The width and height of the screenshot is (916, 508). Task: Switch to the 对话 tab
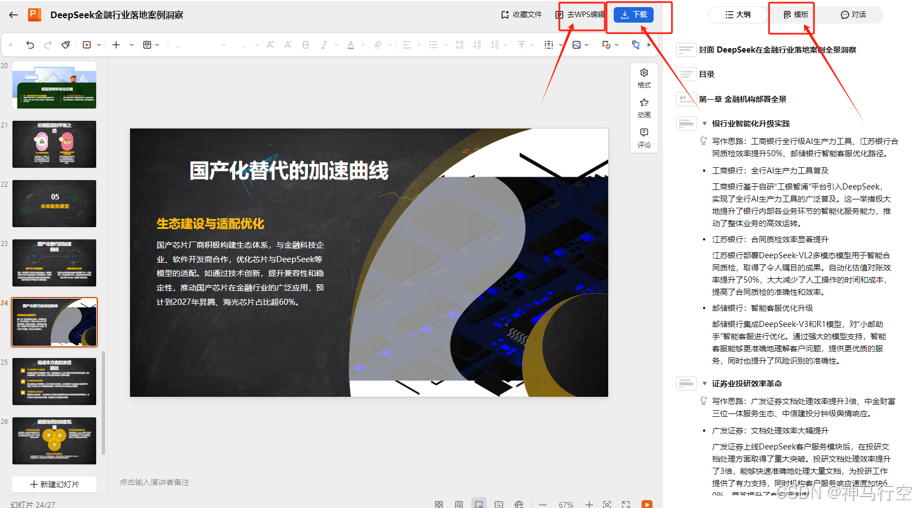click(x=853, y=15)
